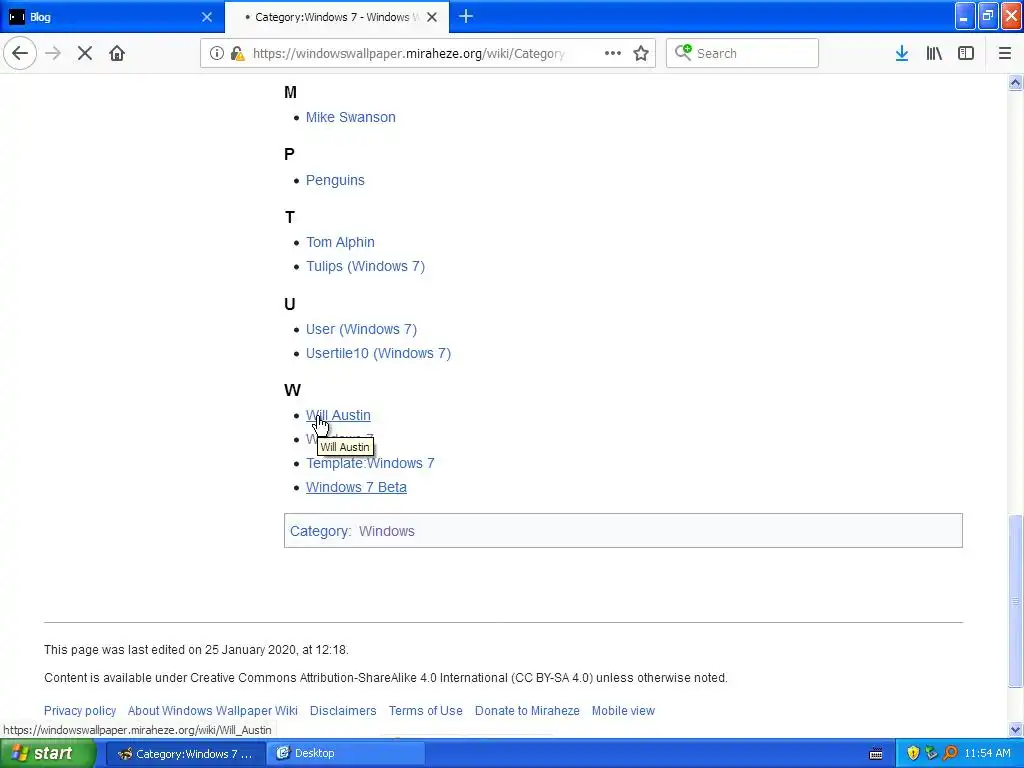Open a new browser tab
Image resolution: width=1024 pixels, height=768 pixels.
pyautogui.click(x=466, y=16)
